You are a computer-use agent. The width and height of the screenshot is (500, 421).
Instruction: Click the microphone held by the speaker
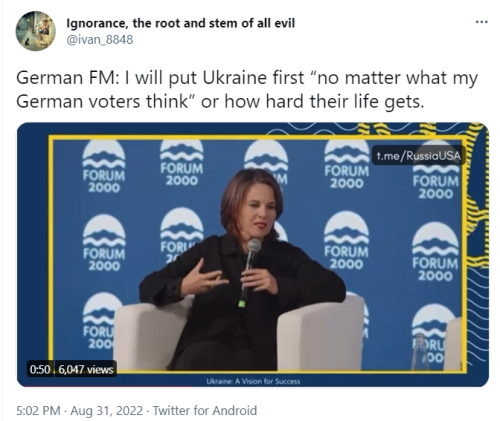[x=249, y=272]
